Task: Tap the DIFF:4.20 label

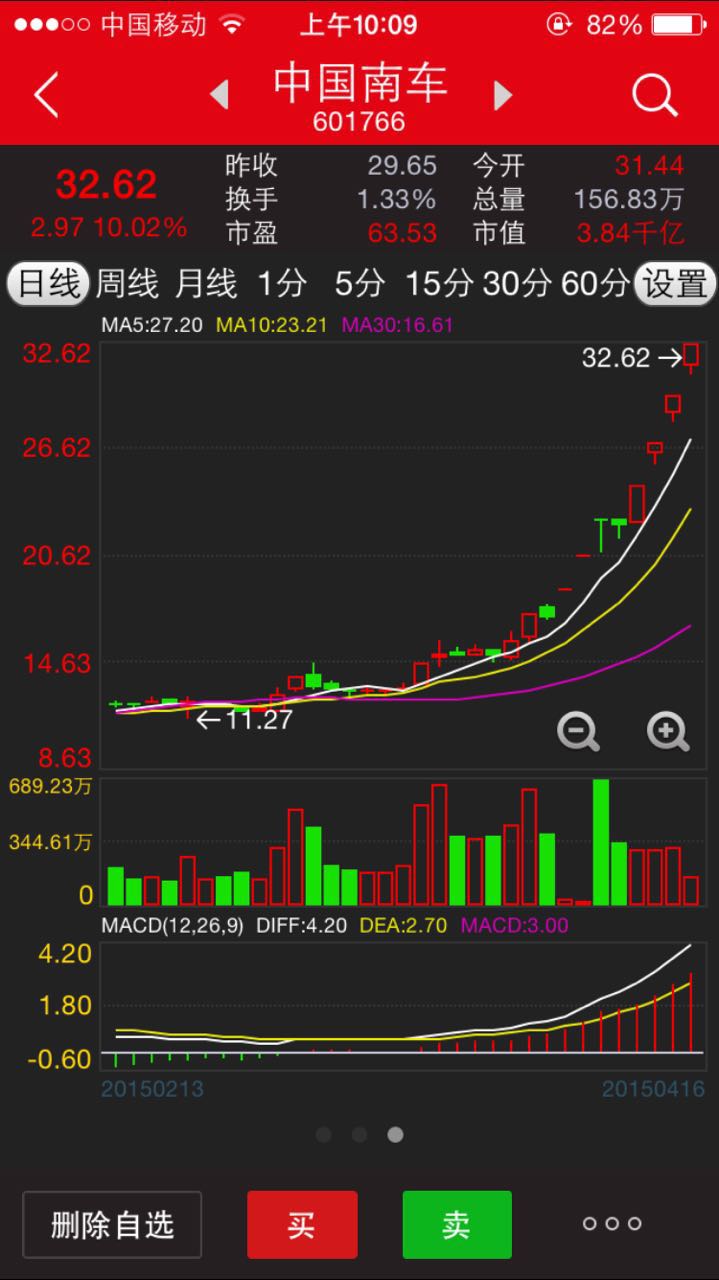Action: (301, 925)
